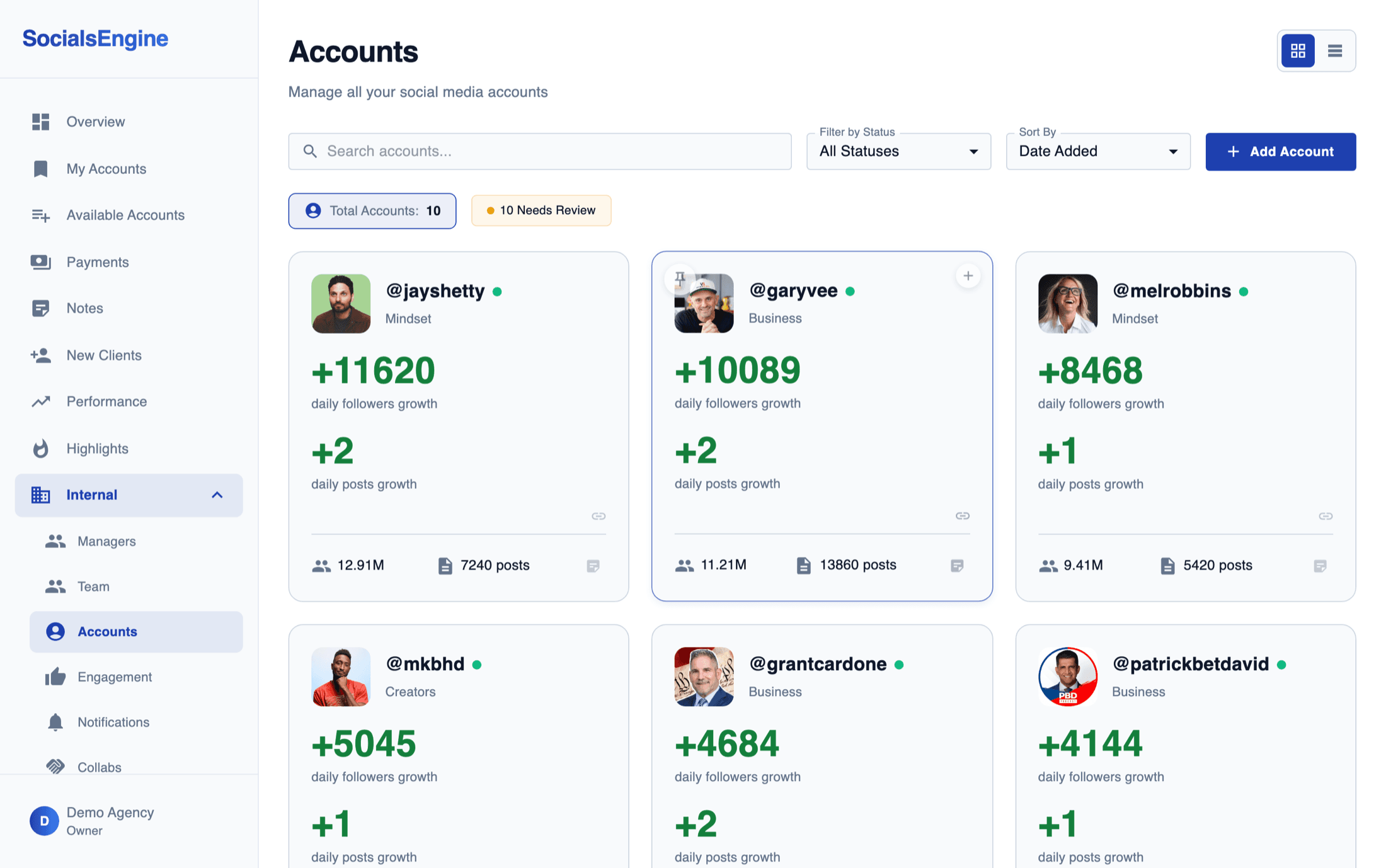This screenshot has width=1386, height=868.
Task: Click the plus icon on @garyvee card
Action: pos(968,276)
